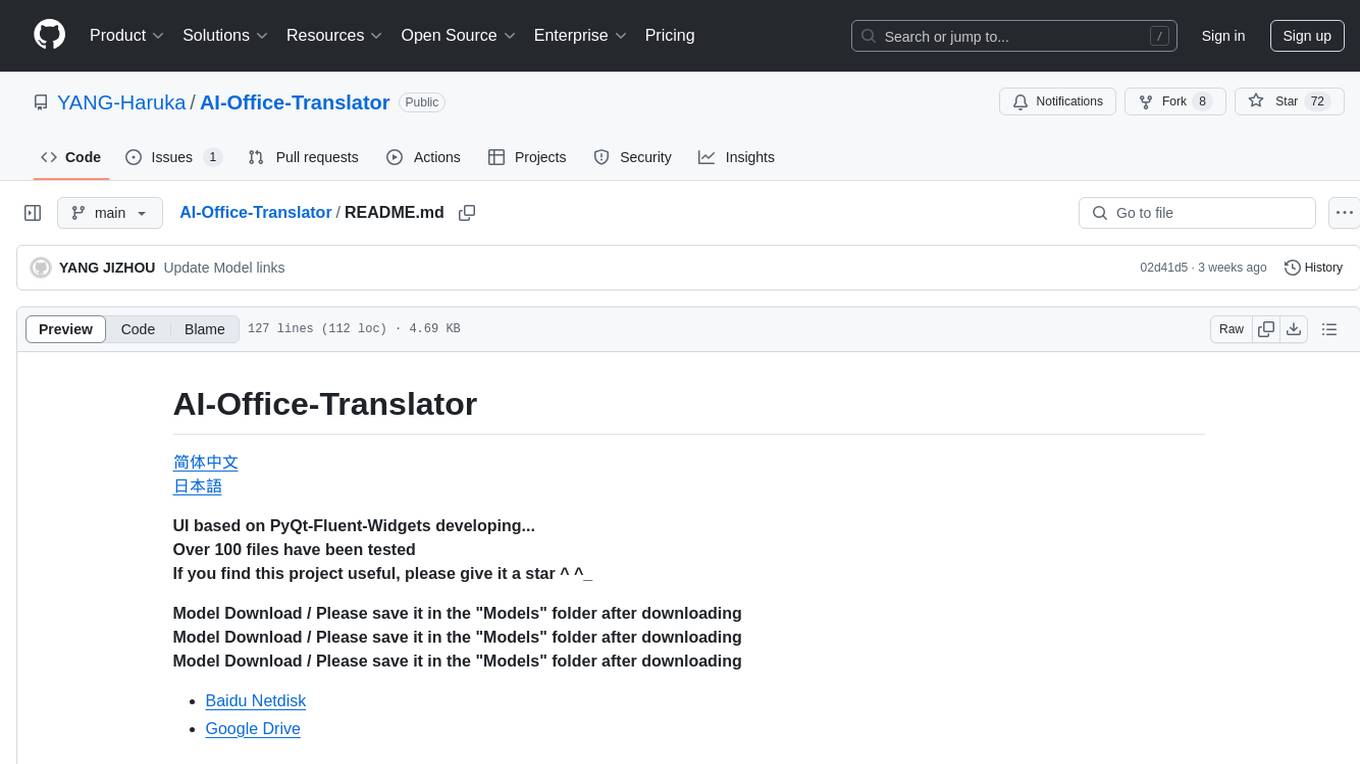The width and height of the screenshot is (1360, 764).
Task: Open the Baidu Netdisk model link
Action: [x=255, y=701]
